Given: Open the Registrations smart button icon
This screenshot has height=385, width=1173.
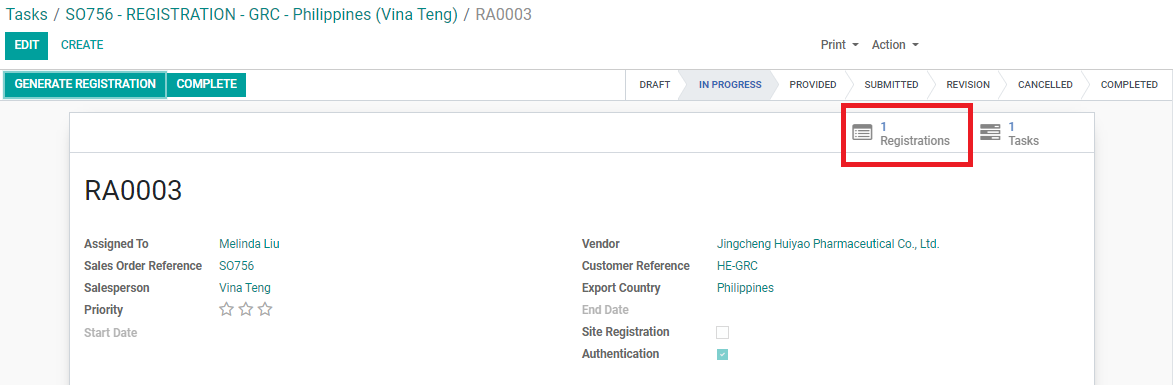Looking at the screenshot, I should 863,133.
